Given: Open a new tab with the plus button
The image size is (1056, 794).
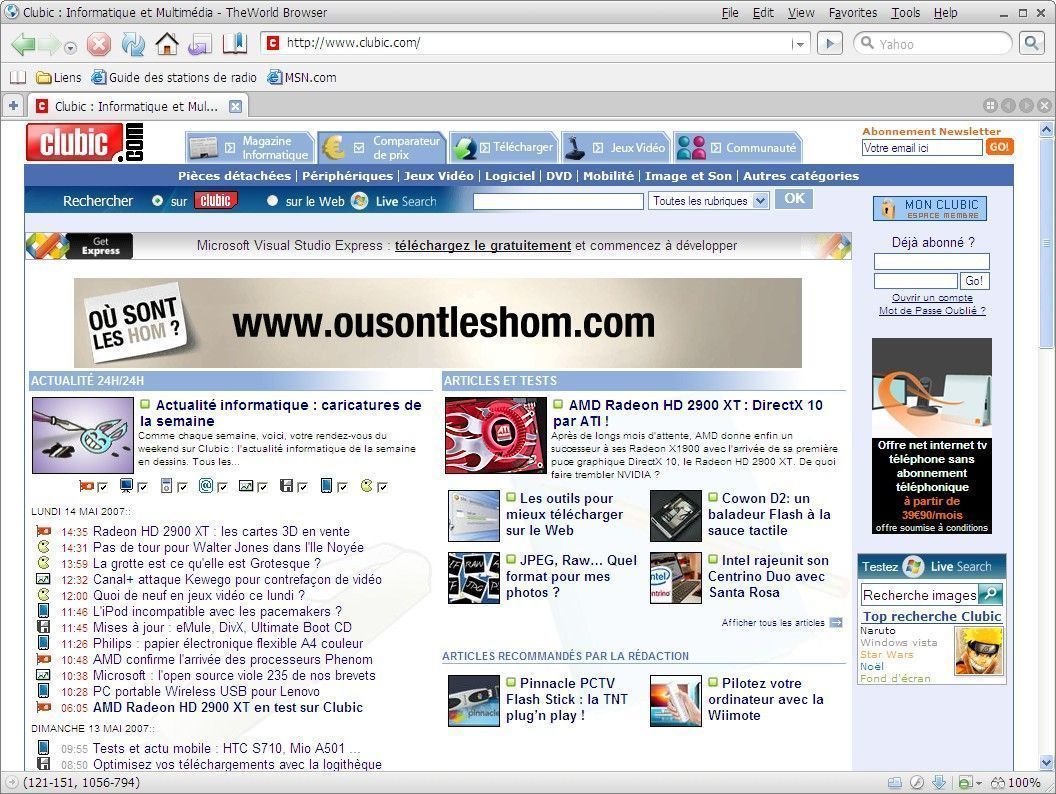Looking at the screenshot, I should (13, 106).
